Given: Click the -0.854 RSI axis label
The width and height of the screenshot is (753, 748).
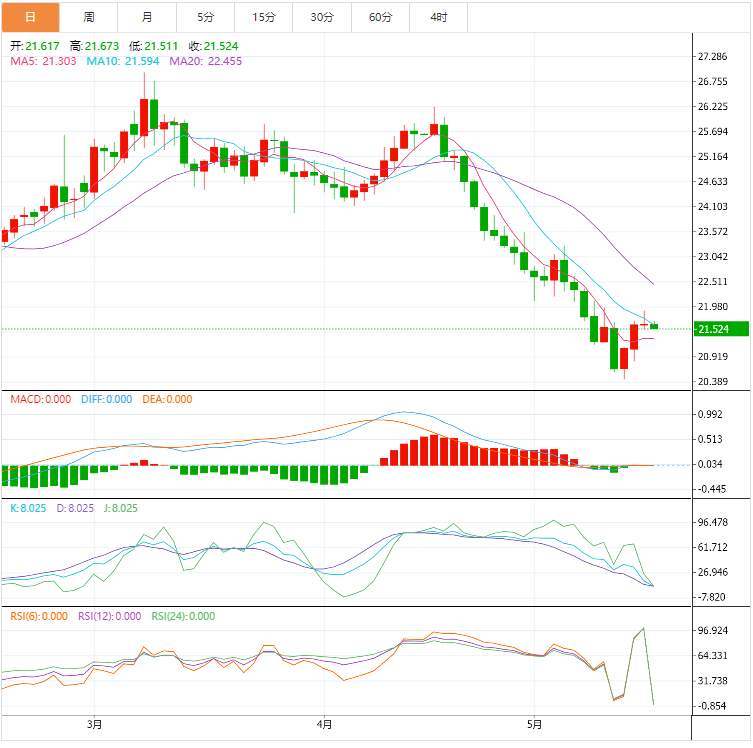Looking at the screenshot, I should [x=712, y=705].
